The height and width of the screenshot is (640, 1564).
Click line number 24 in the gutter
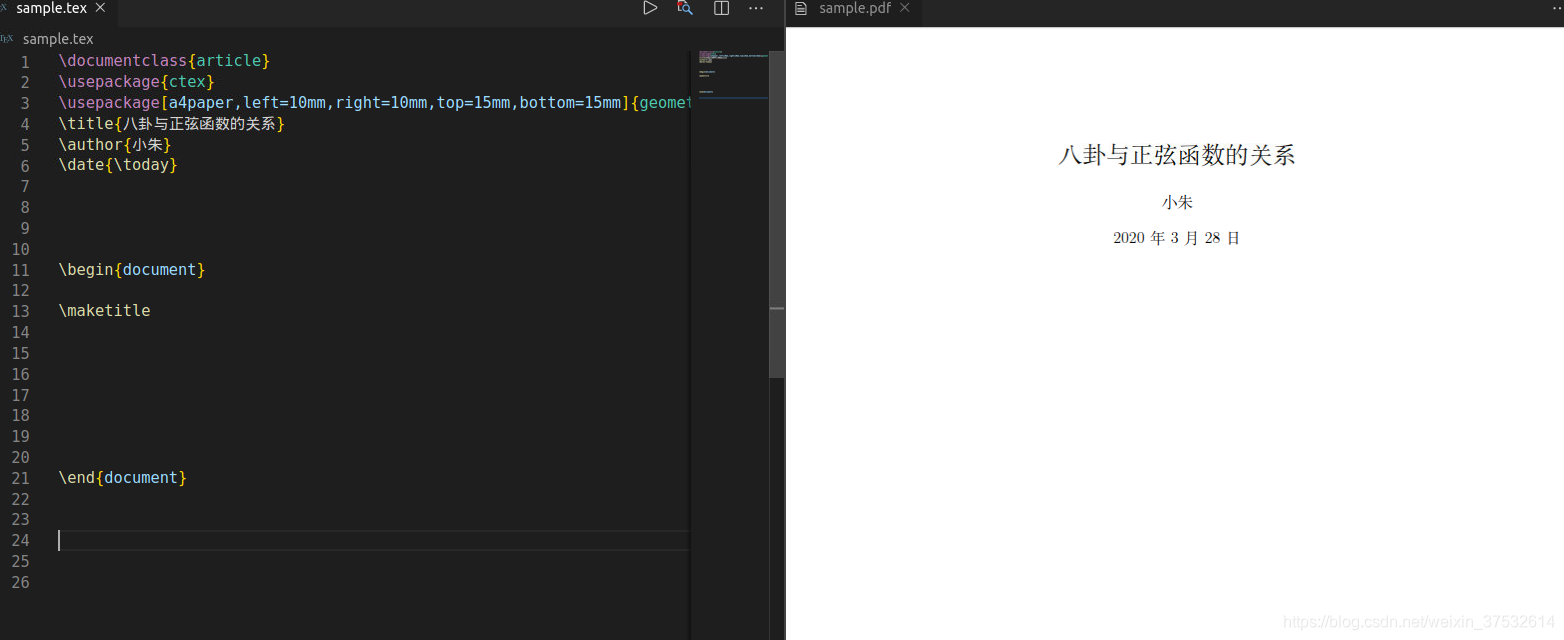(x=20, y=541)
